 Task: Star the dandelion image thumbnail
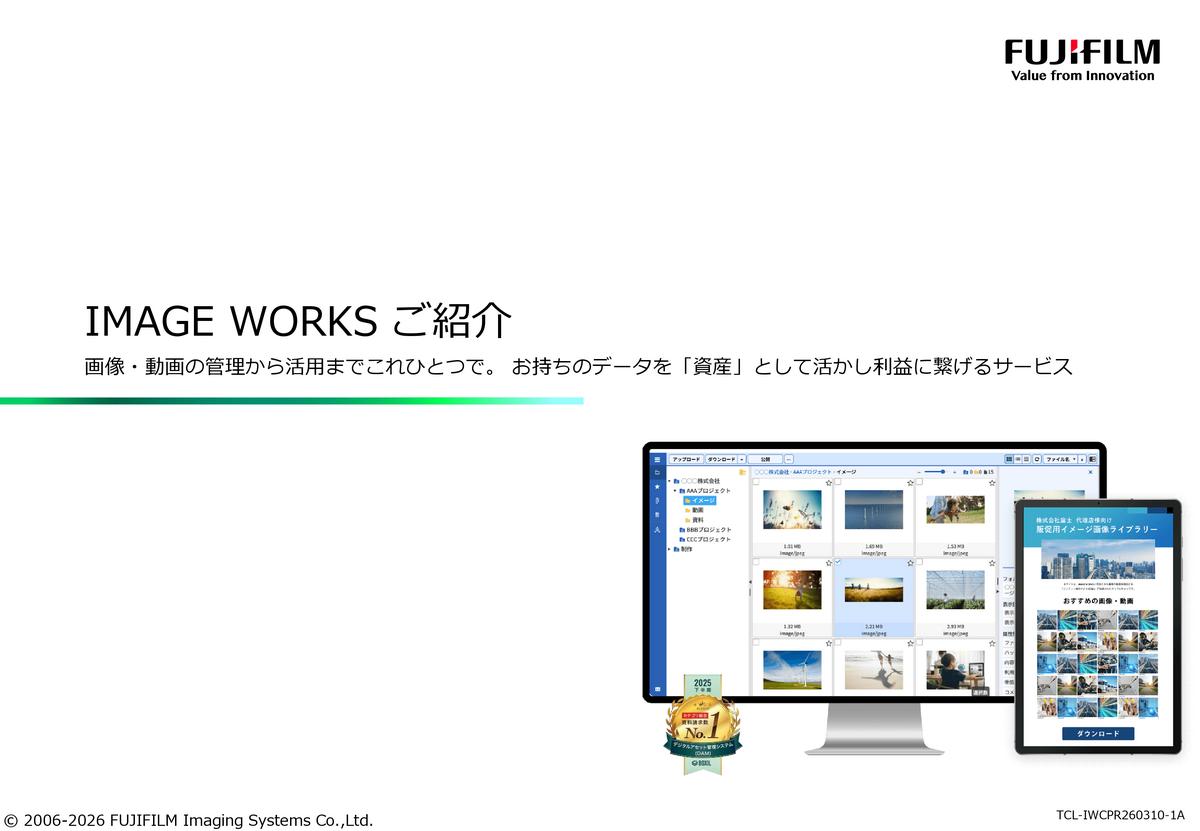[828, 482]
